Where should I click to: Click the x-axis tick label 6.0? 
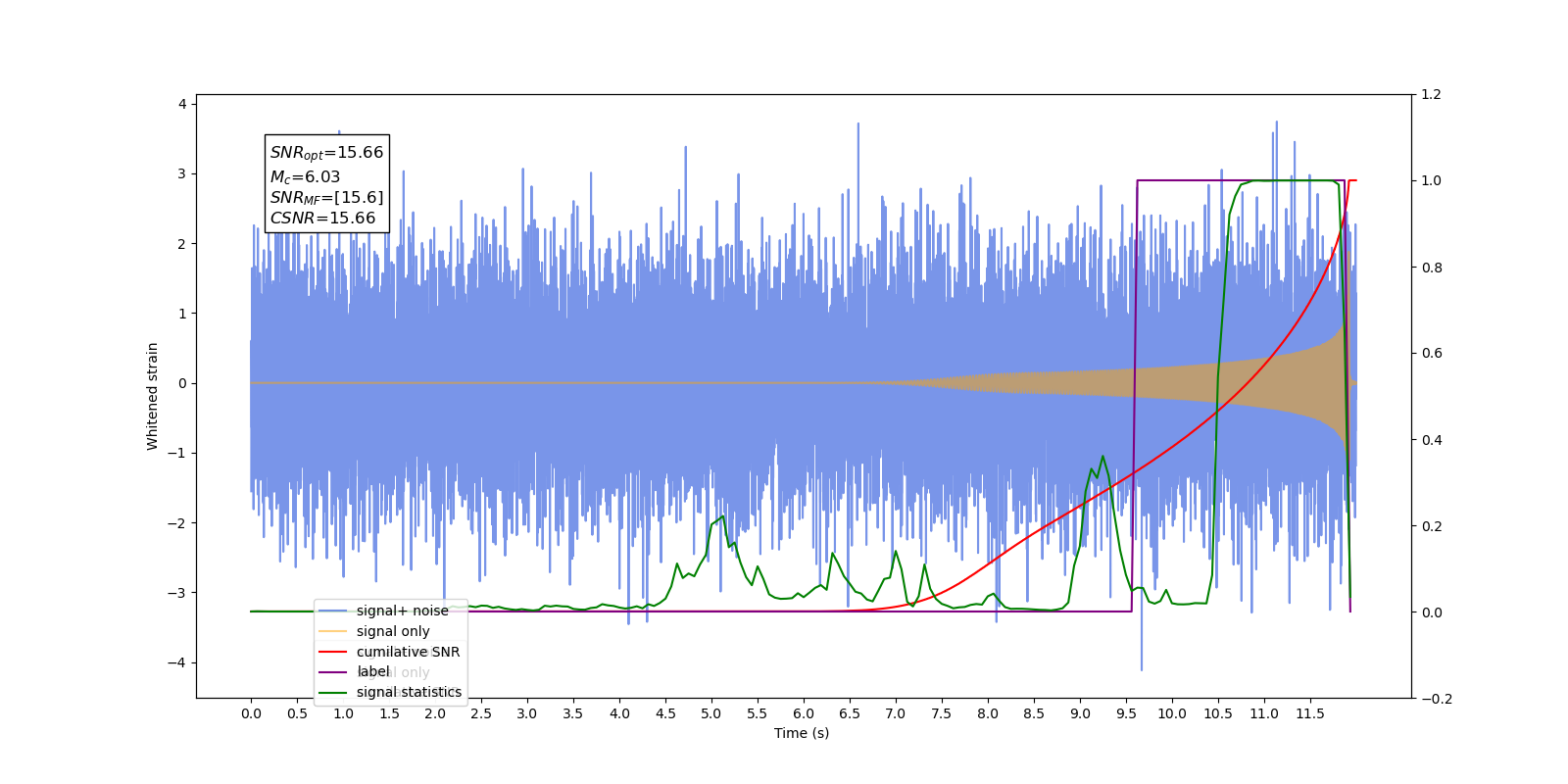click(x=804, y=713)
